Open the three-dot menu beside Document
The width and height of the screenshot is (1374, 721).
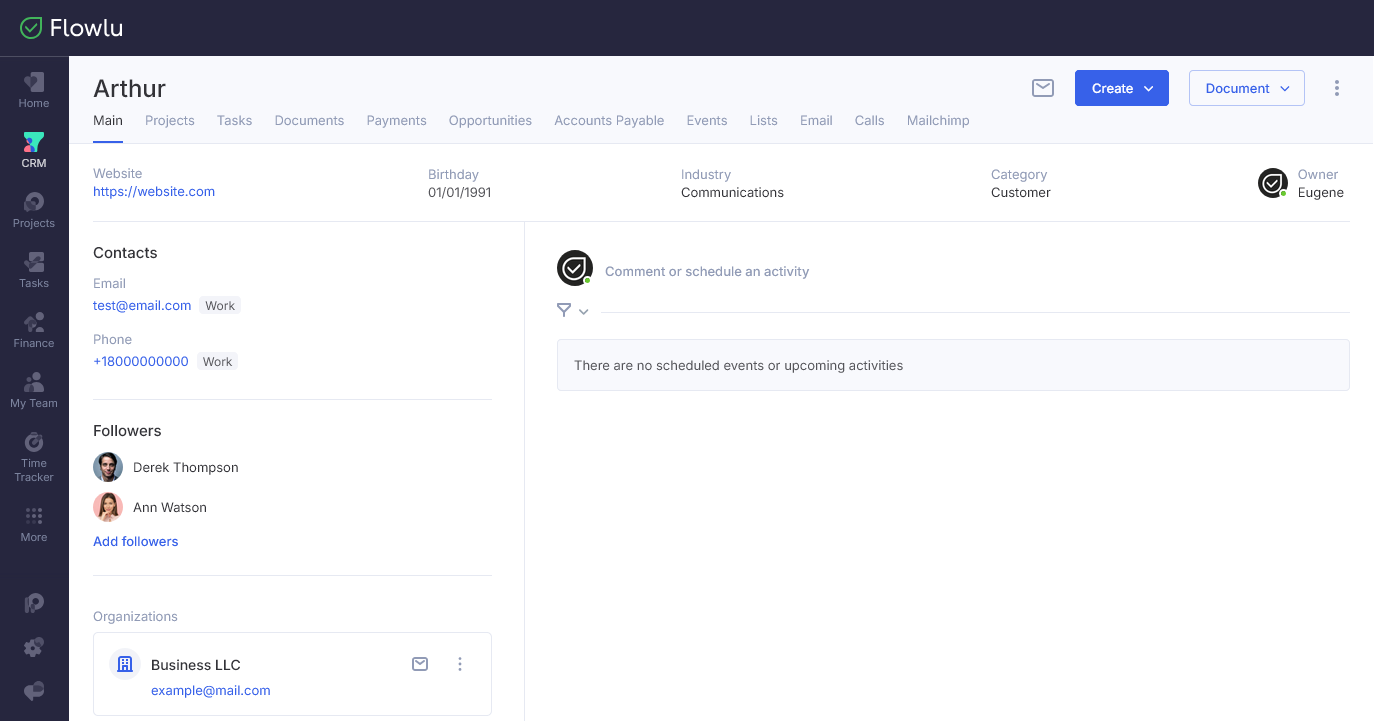point(1337,88)
